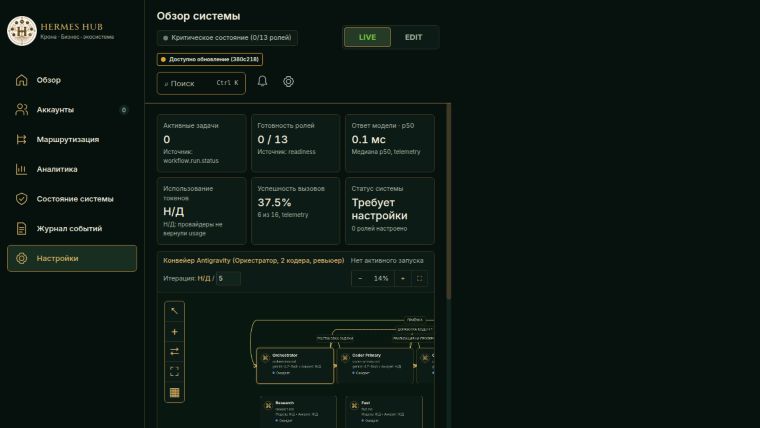This screenshot has height=428, width=760.
Task: Switch to LIVE mode
Action: tap(367, 37)
